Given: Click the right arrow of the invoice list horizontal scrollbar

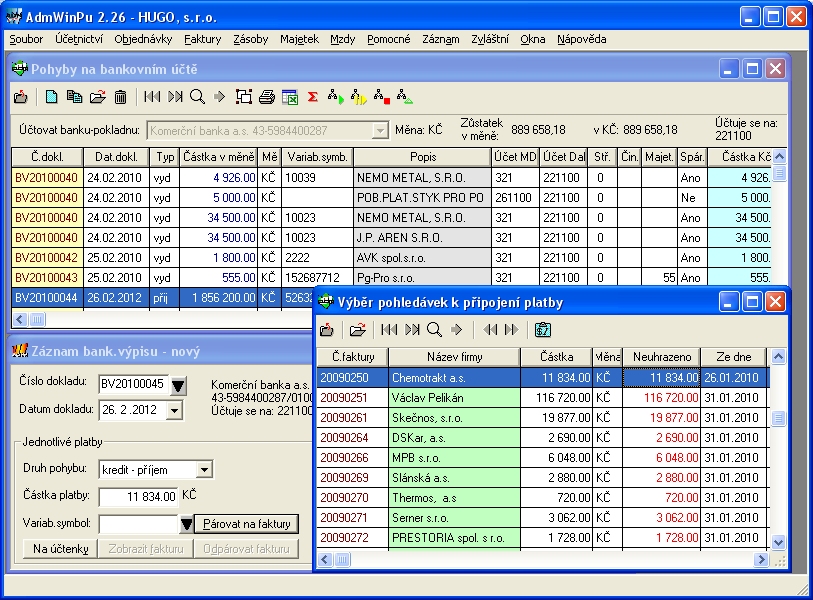Looking at the screenshot, I should pos(761,560).
